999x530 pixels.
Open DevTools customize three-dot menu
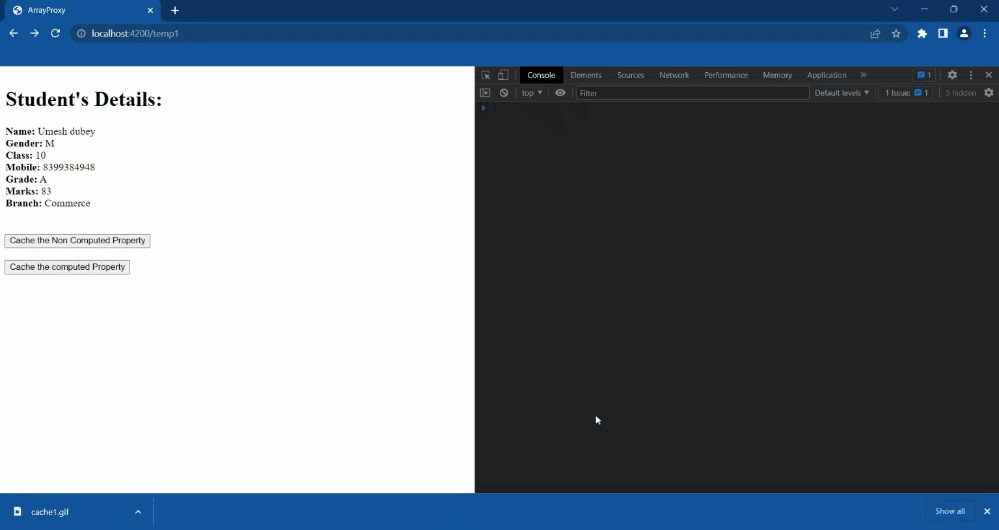pyautogui.click(x=971, y=75)
